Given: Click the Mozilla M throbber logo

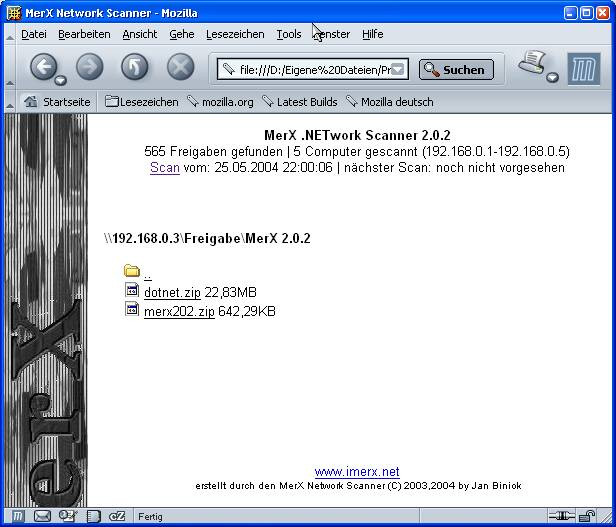Looking at the screenshot, I should coord(584,69).
